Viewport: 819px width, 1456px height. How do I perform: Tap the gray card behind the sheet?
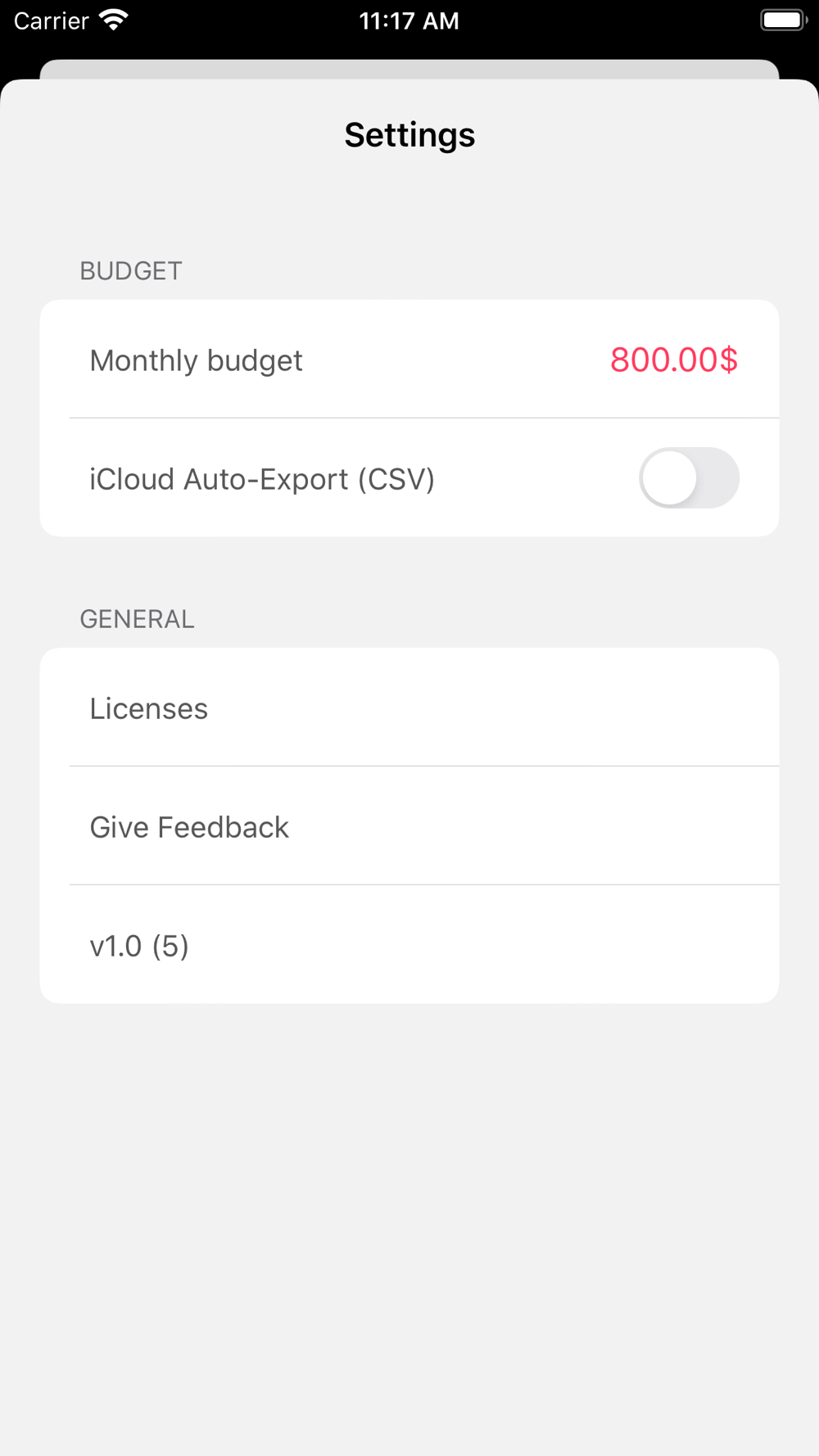[409, 69]
